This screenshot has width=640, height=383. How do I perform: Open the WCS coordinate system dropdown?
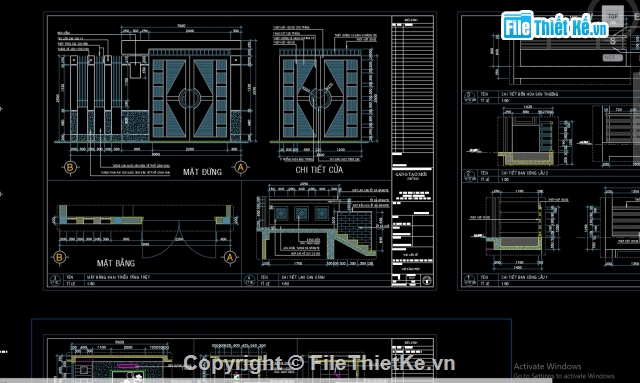(x=613, y=58)
